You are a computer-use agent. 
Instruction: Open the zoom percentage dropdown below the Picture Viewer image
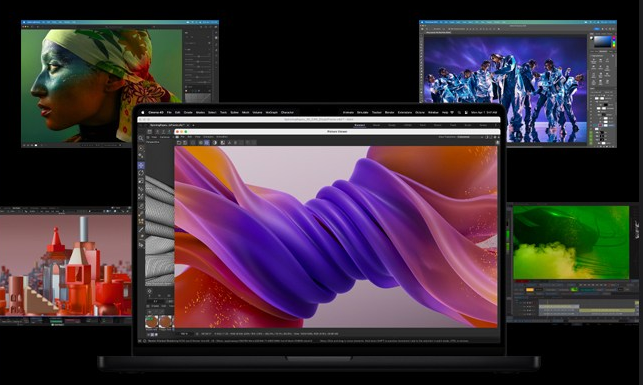click(184, 334)
